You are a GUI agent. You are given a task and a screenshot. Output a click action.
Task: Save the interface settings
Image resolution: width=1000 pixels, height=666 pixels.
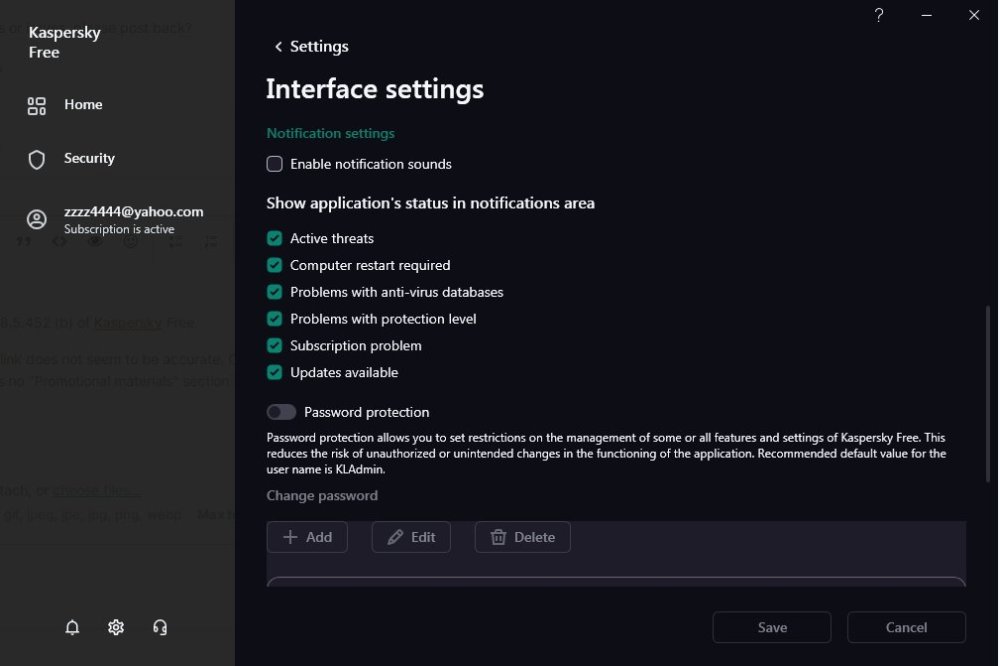tap(772, 627)
